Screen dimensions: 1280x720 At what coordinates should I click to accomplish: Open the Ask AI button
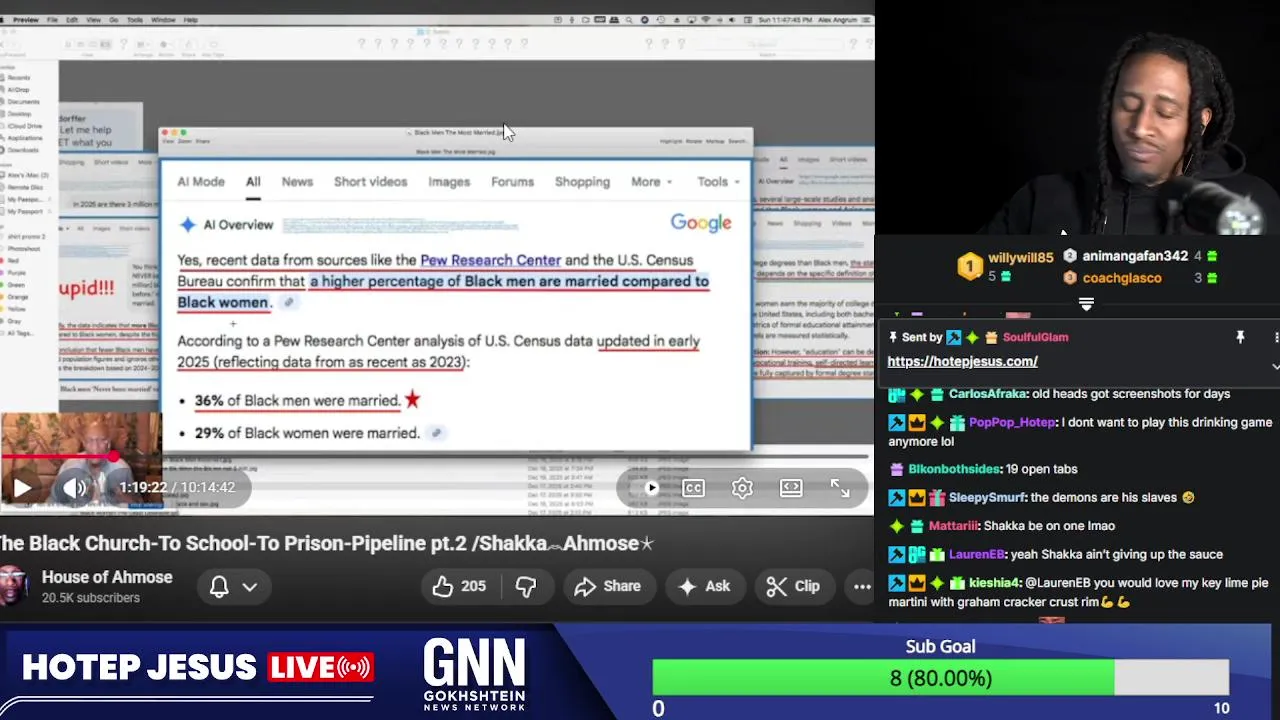[704, 586]
